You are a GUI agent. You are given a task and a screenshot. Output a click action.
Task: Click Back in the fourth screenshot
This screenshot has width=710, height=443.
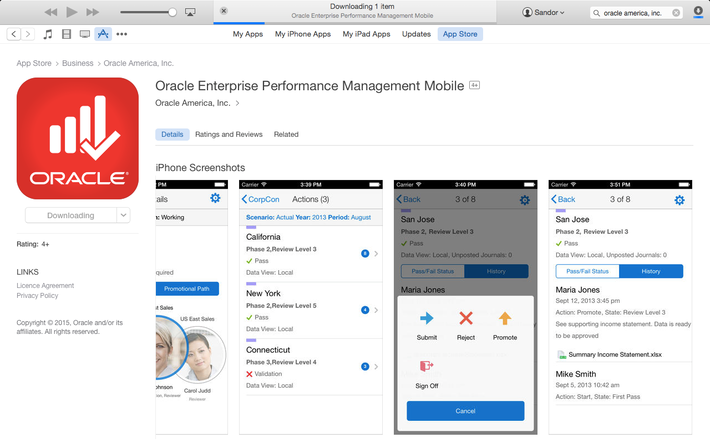pos(563,199)
